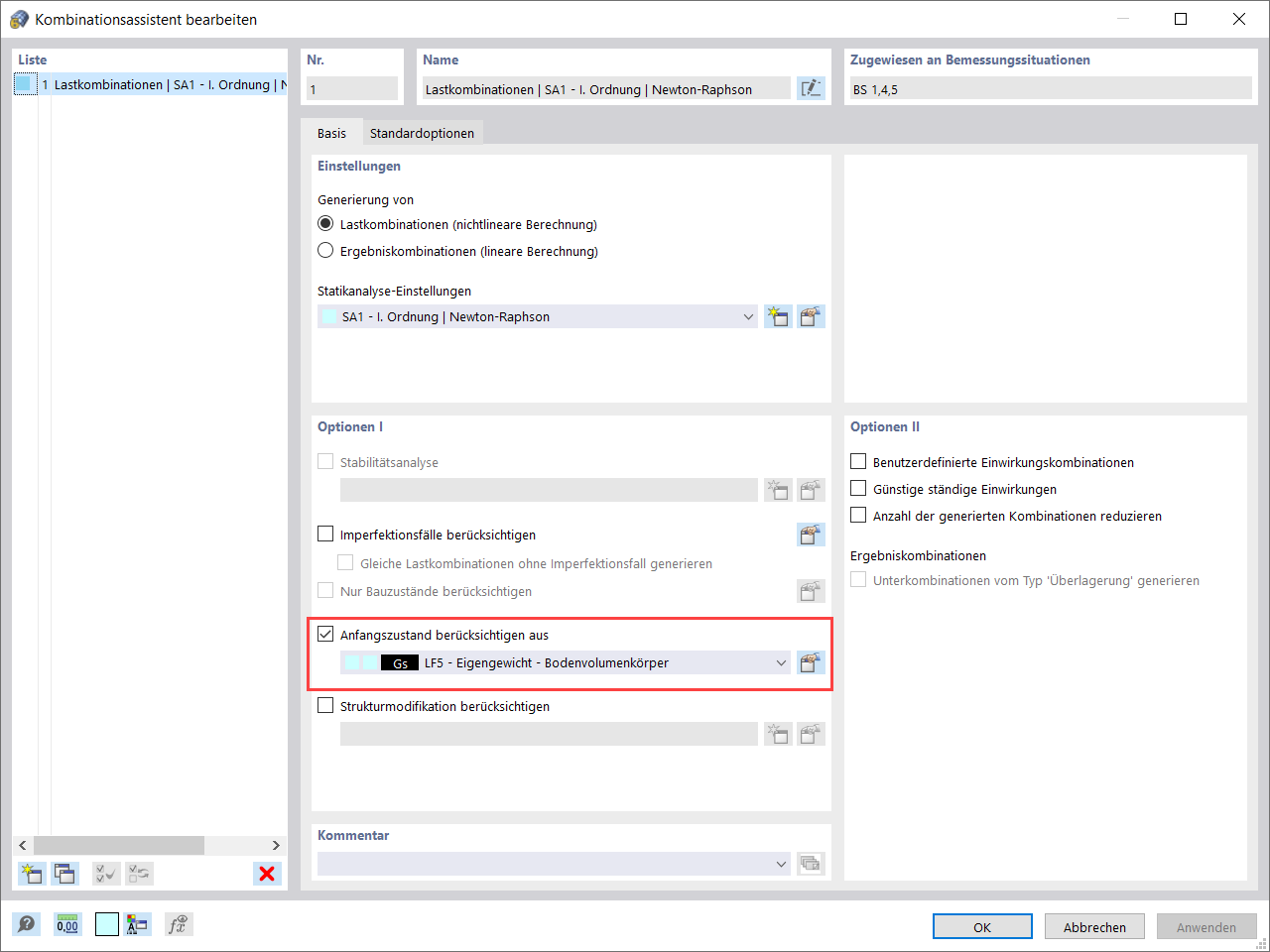
Task: Select Ergebniskombinationen (lineare Berechnung) radio button
Action: pyautogui.click(x=325, y=251)
